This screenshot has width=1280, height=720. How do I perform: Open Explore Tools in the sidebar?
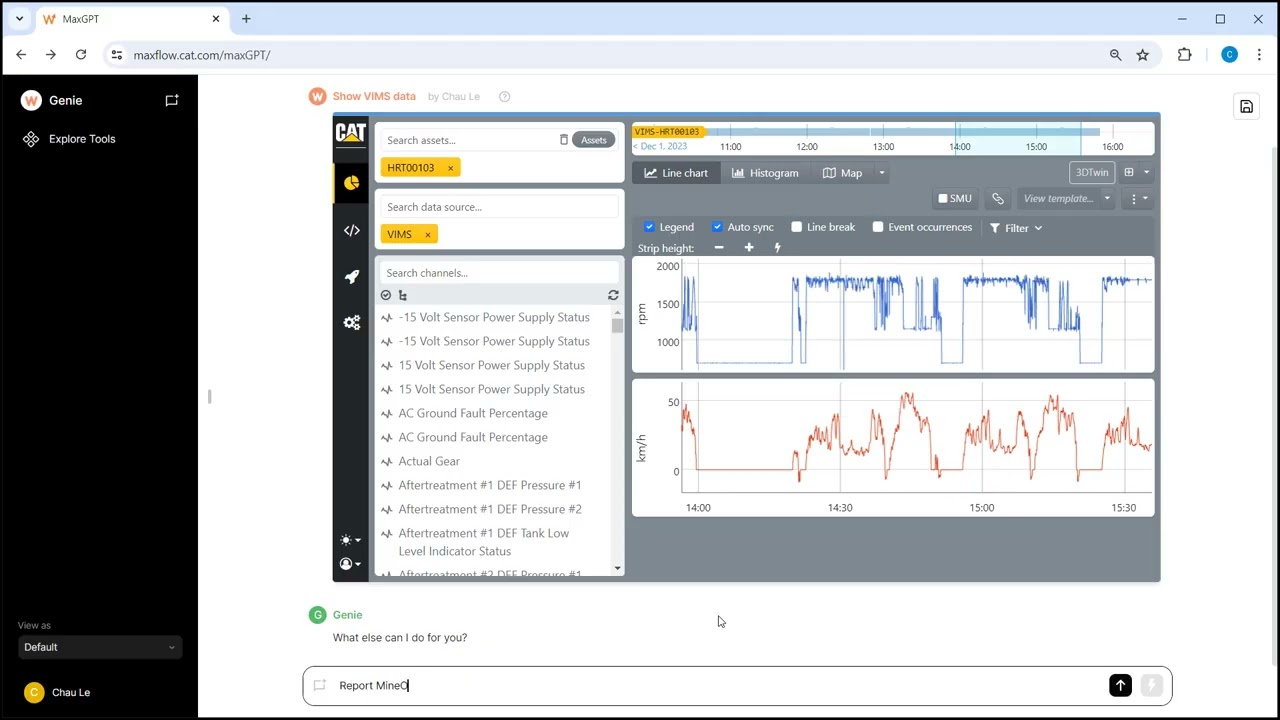(82, 139)
